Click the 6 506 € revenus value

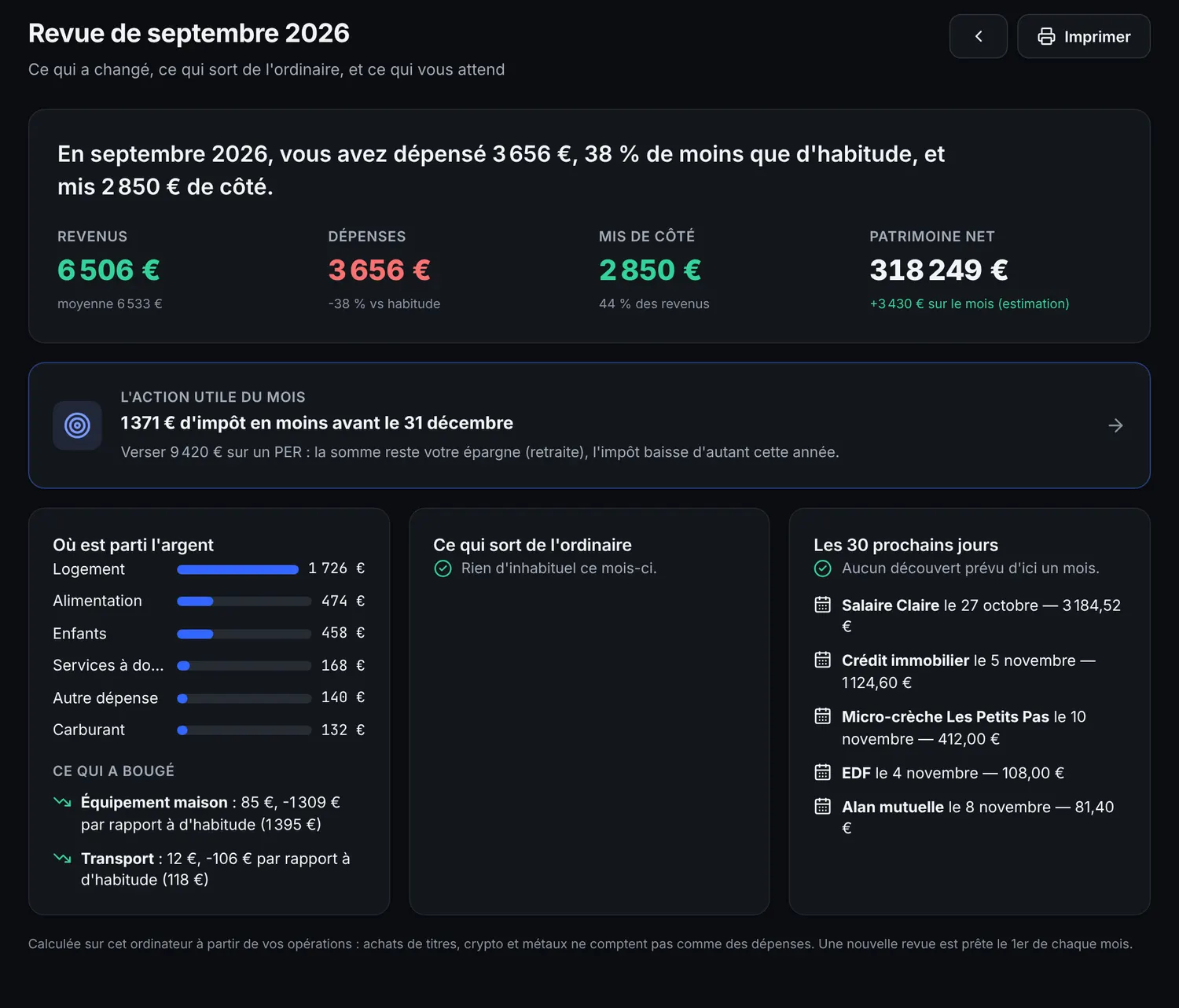108,270
